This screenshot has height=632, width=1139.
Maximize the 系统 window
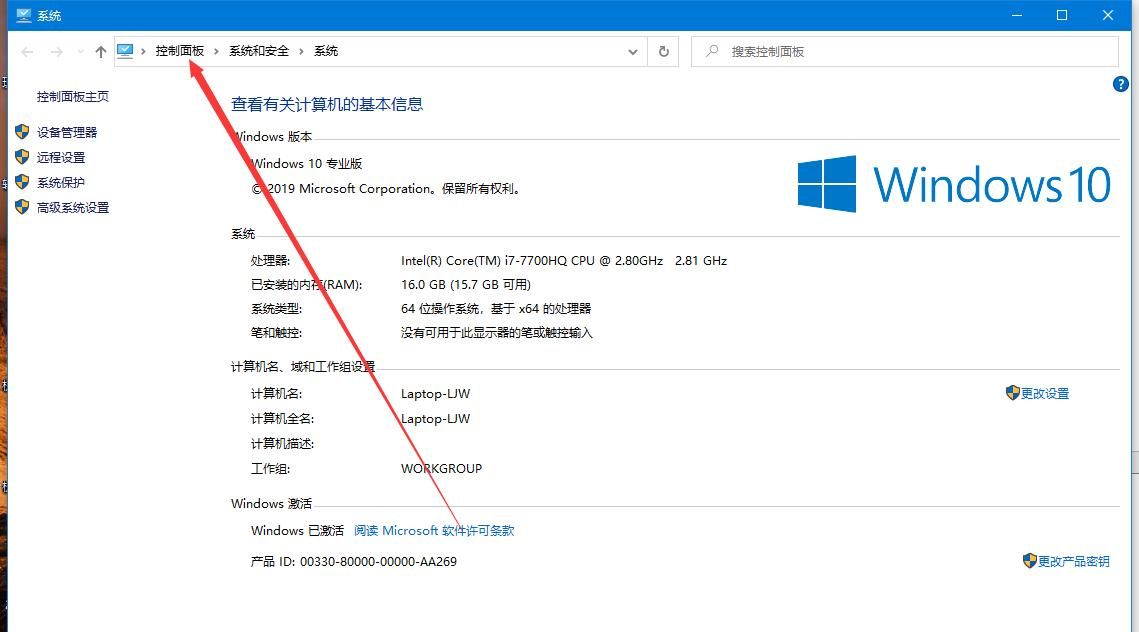pyautogui.click(x=1062, y=15)
